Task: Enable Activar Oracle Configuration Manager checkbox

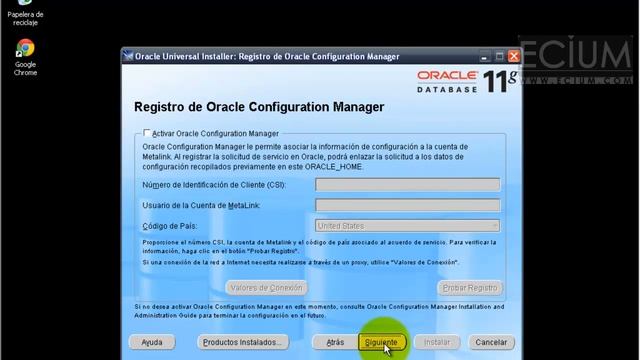Action: pos(147,133)
